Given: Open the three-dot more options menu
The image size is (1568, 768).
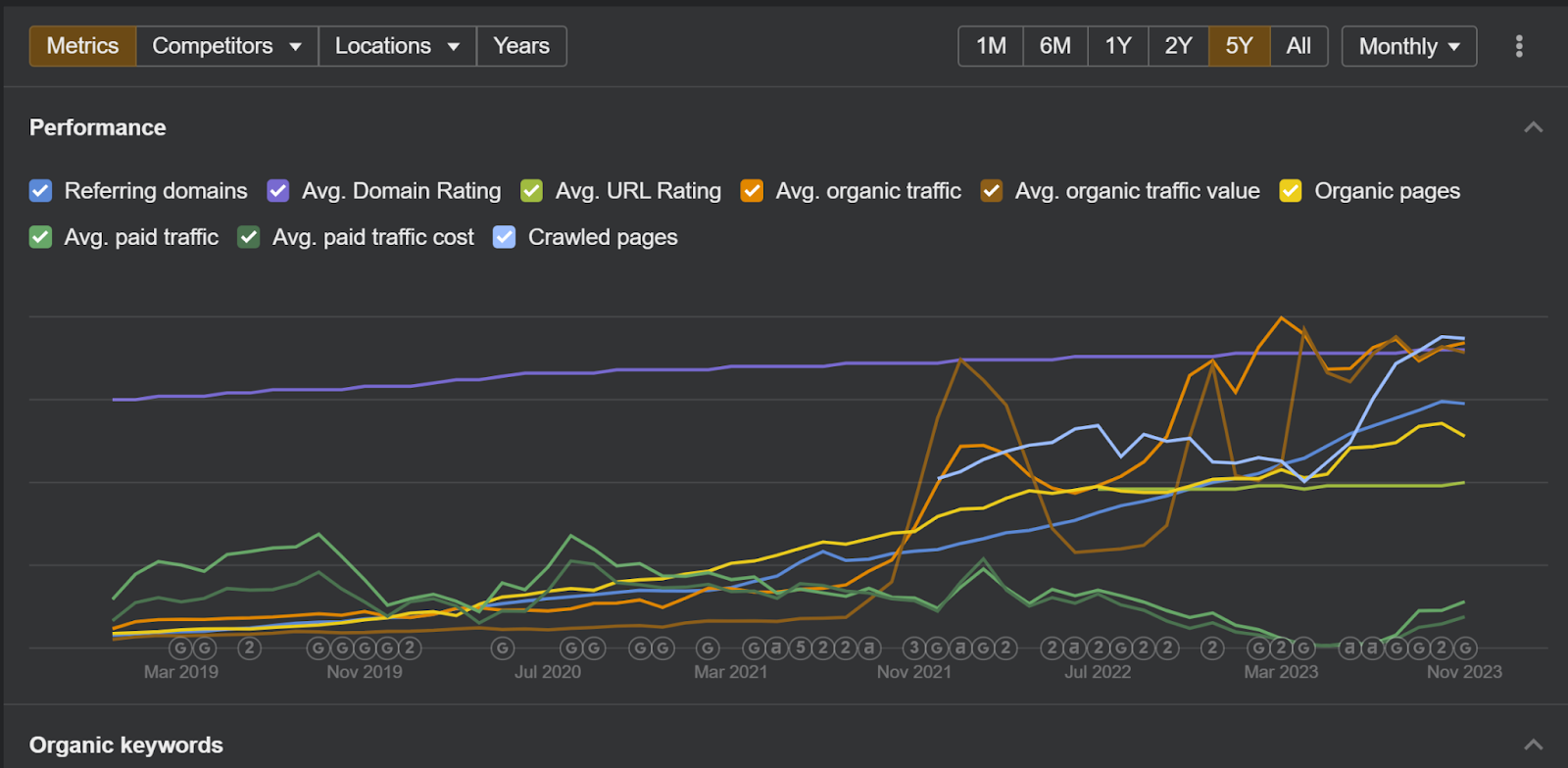Looking at the screenshot, I should pyautogui.click(x=1518, y=46).
